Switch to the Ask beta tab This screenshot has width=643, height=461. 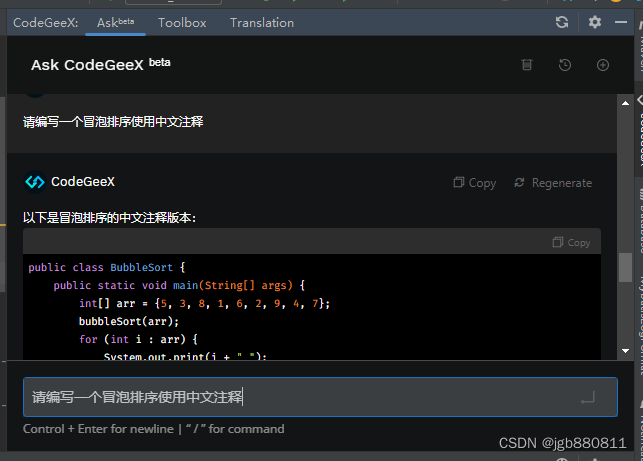pyautogui.click(x=115, y=23)
